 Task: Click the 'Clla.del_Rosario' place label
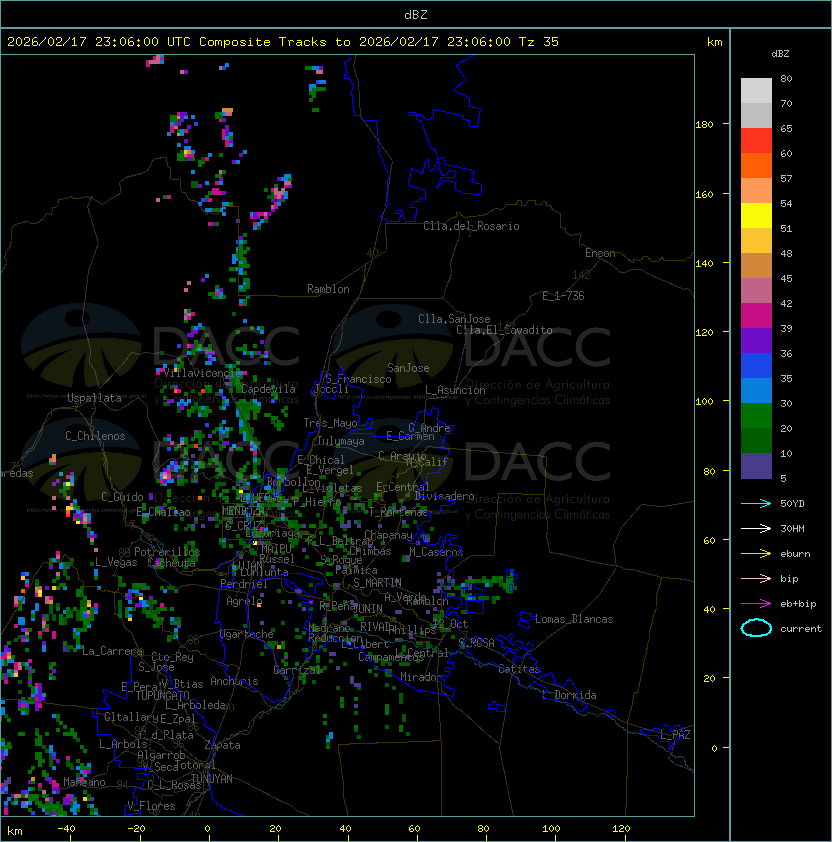pos(471,226)
